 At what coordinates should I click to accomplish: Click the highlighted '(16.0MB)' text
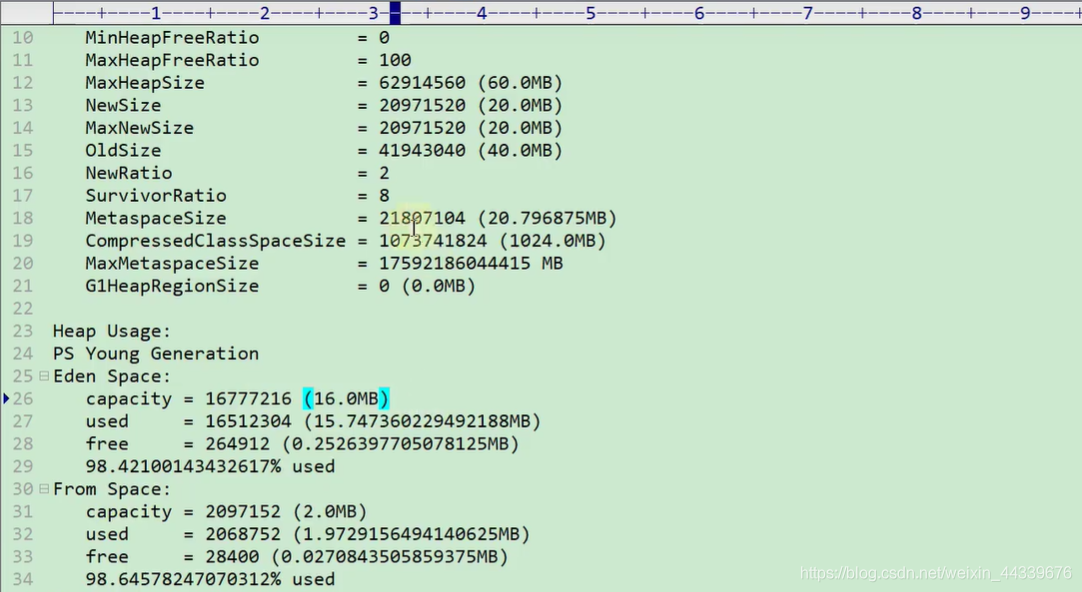(x=346, y=399)
